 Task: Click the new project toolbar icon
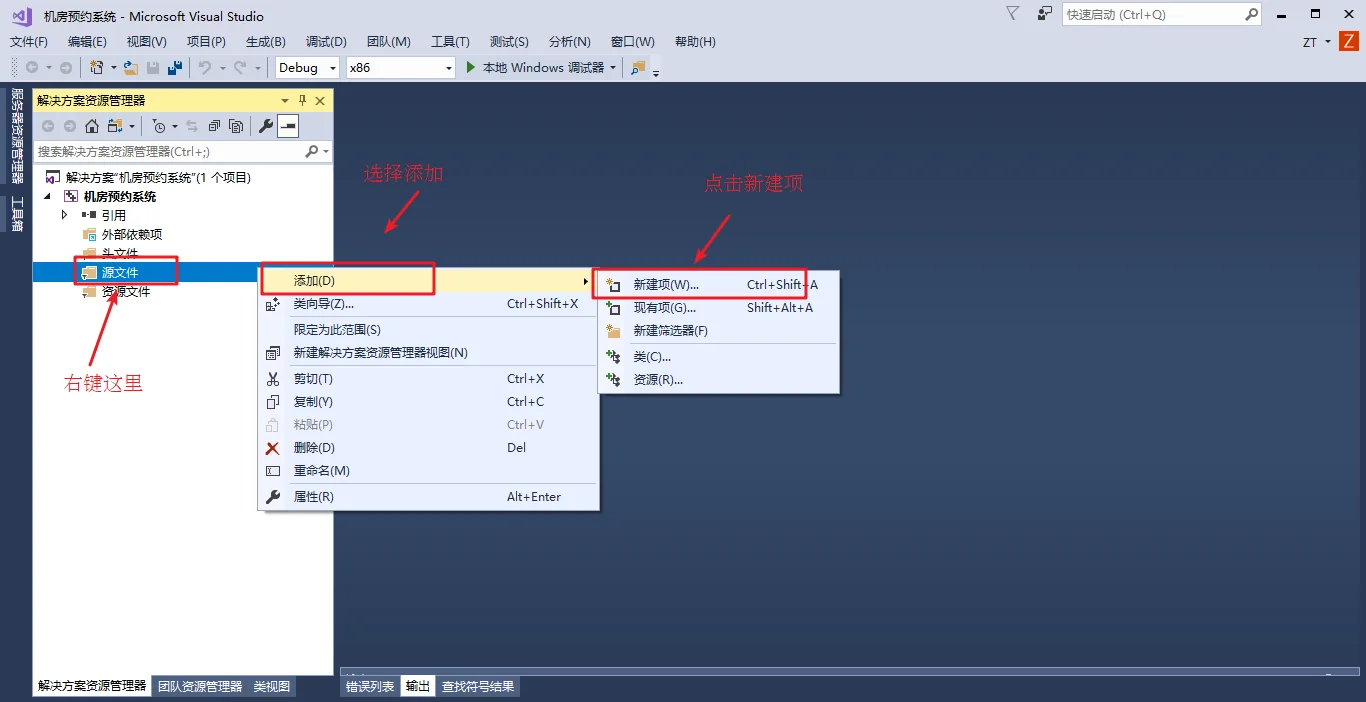(97, 68)
